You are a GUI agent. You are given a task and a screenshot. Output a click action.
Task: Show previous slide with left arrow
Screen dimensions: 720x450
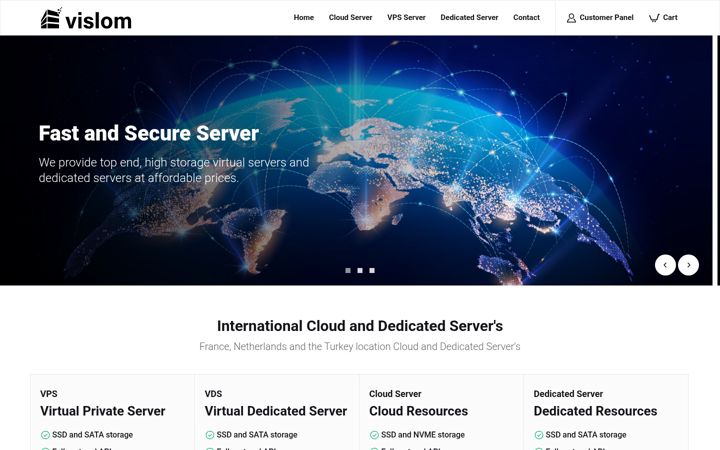tap(665, 265)
